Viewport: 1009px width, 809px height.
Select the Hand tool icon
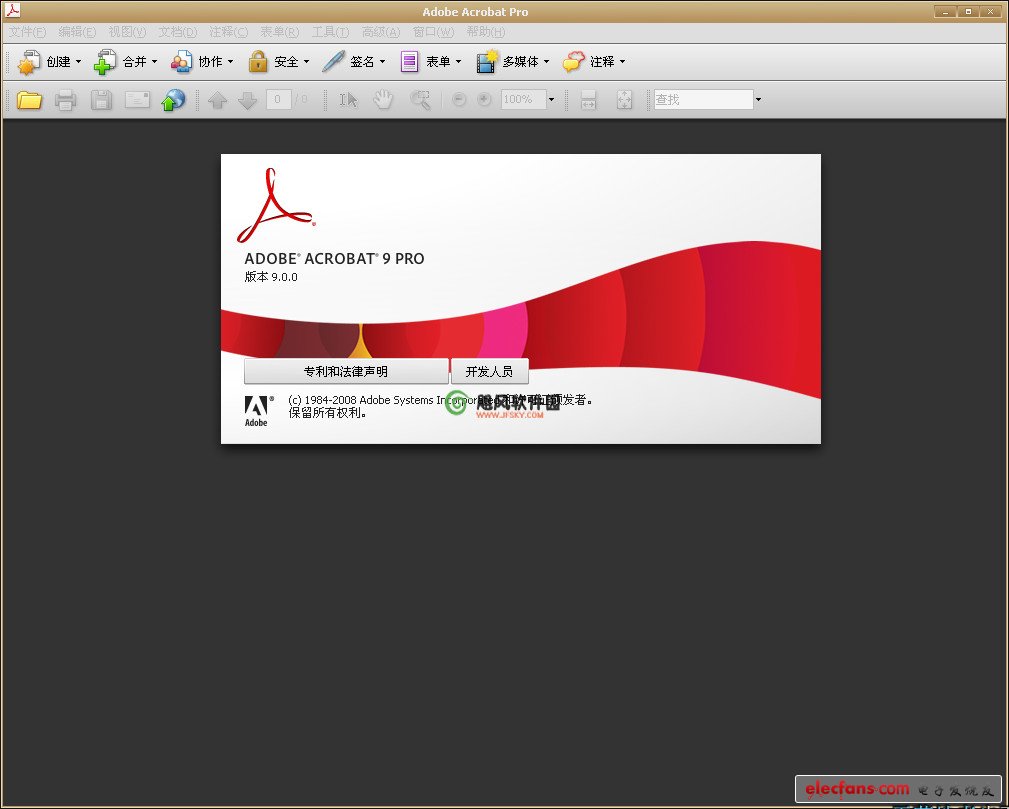pyautogui.click(x=383, y=100)
